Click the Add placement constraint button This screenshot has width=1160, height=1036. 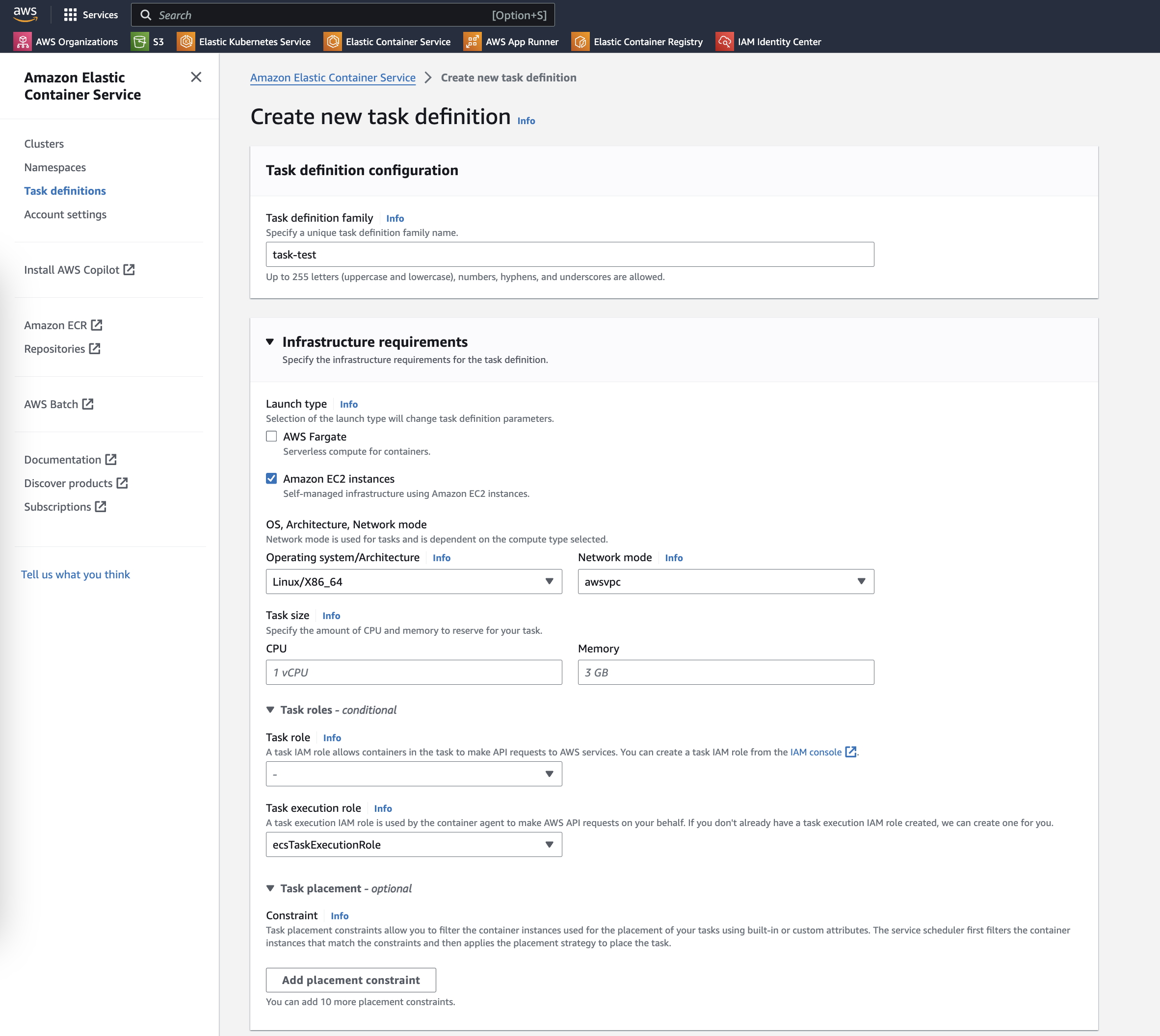(x=351, y=980)
